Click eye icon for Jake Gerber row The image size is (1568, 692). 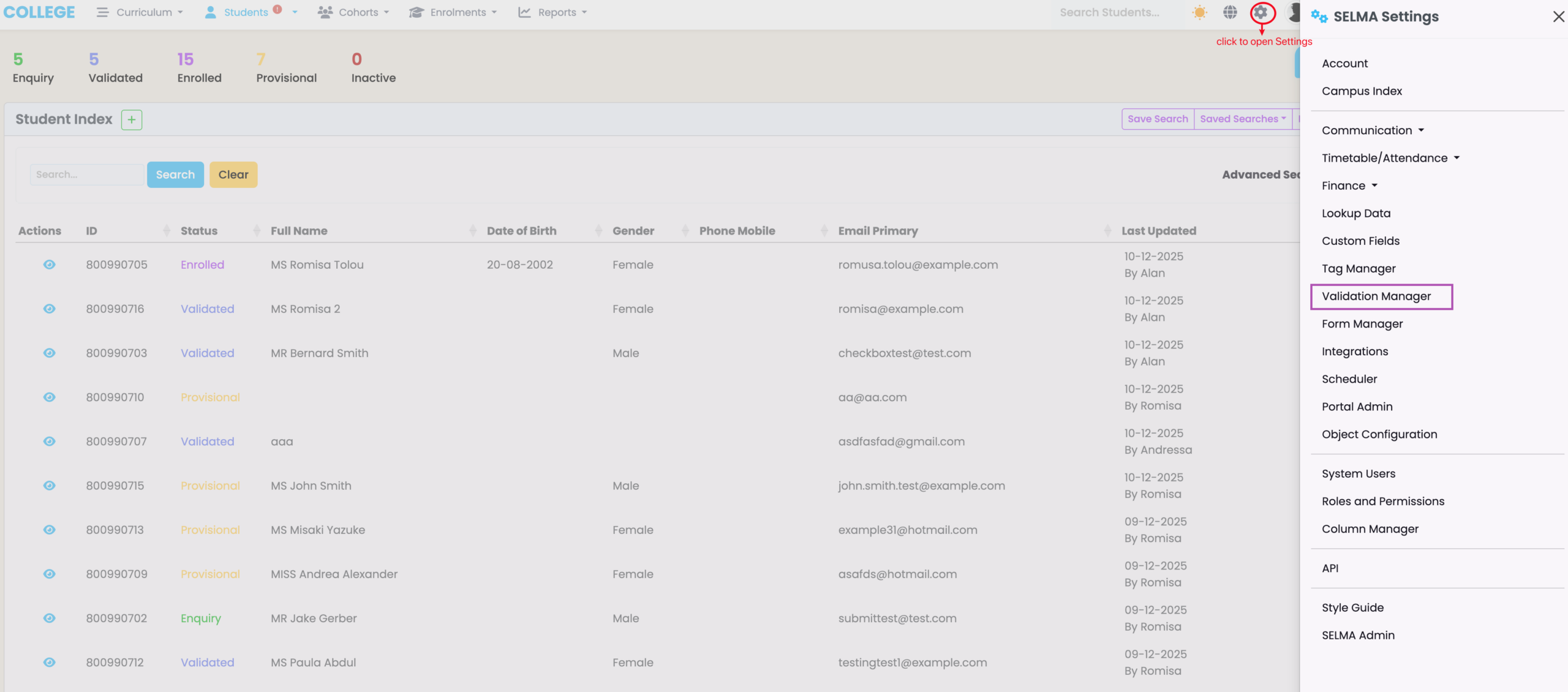[50, 618]
